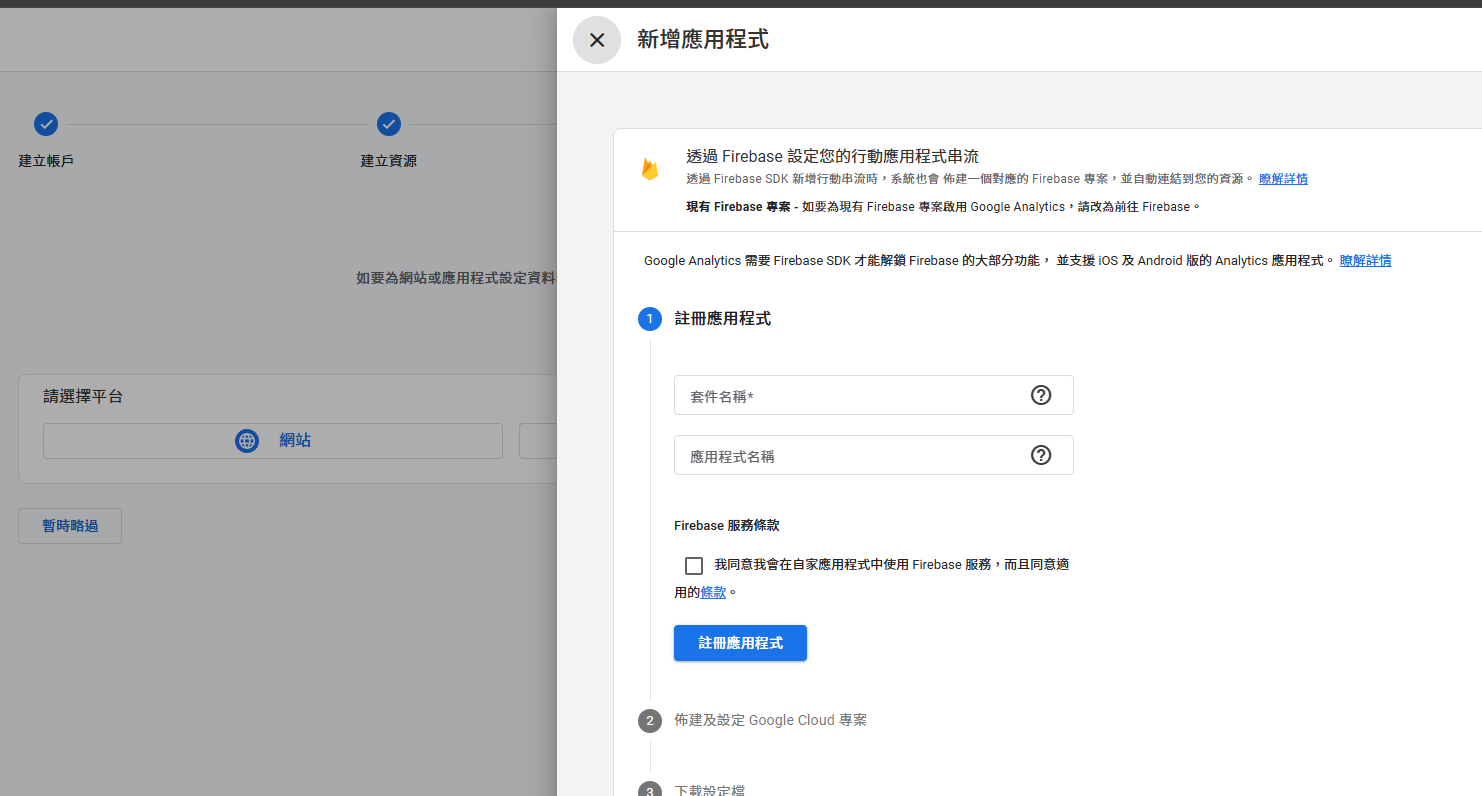Screen dimensions: 1482x796
Task: Click the 建立資源 checkmark step icon
Action: (389, 124)
